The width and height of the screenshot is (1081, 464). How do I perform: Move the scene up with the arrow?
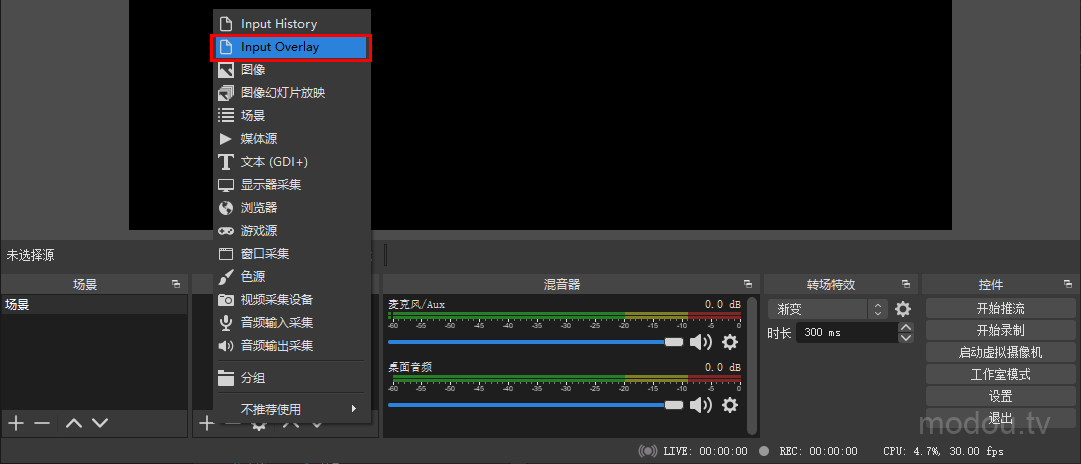74,423
